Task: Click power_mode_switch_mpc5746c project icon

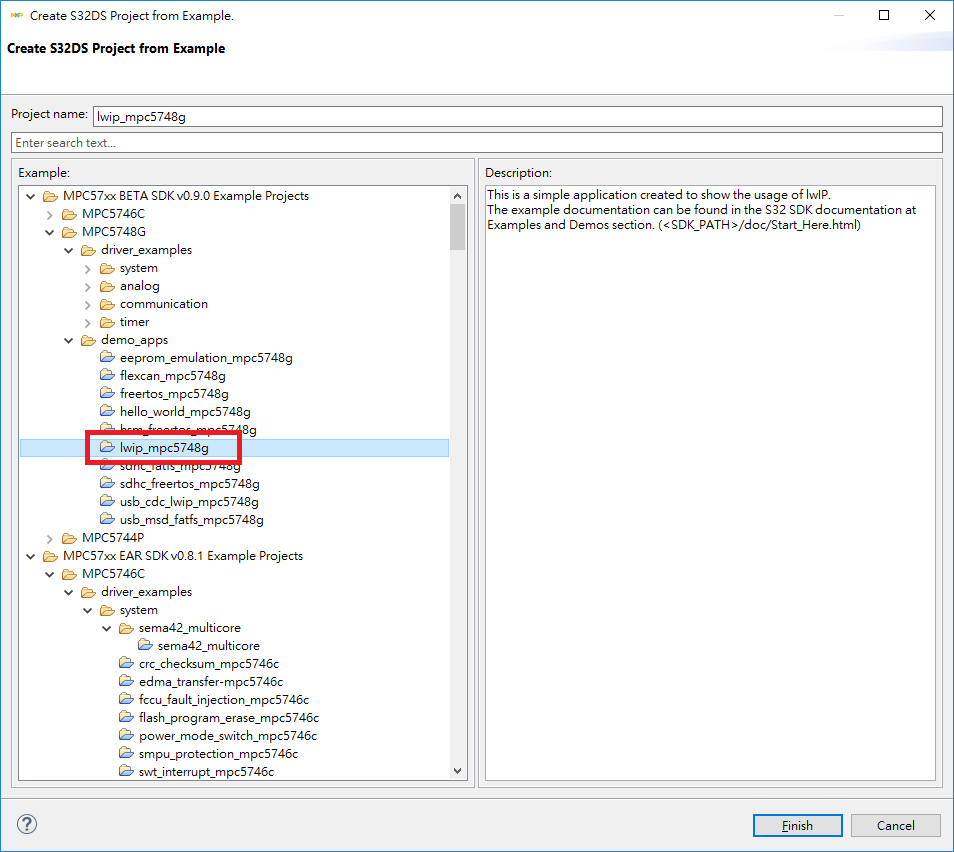Action: 127,735
